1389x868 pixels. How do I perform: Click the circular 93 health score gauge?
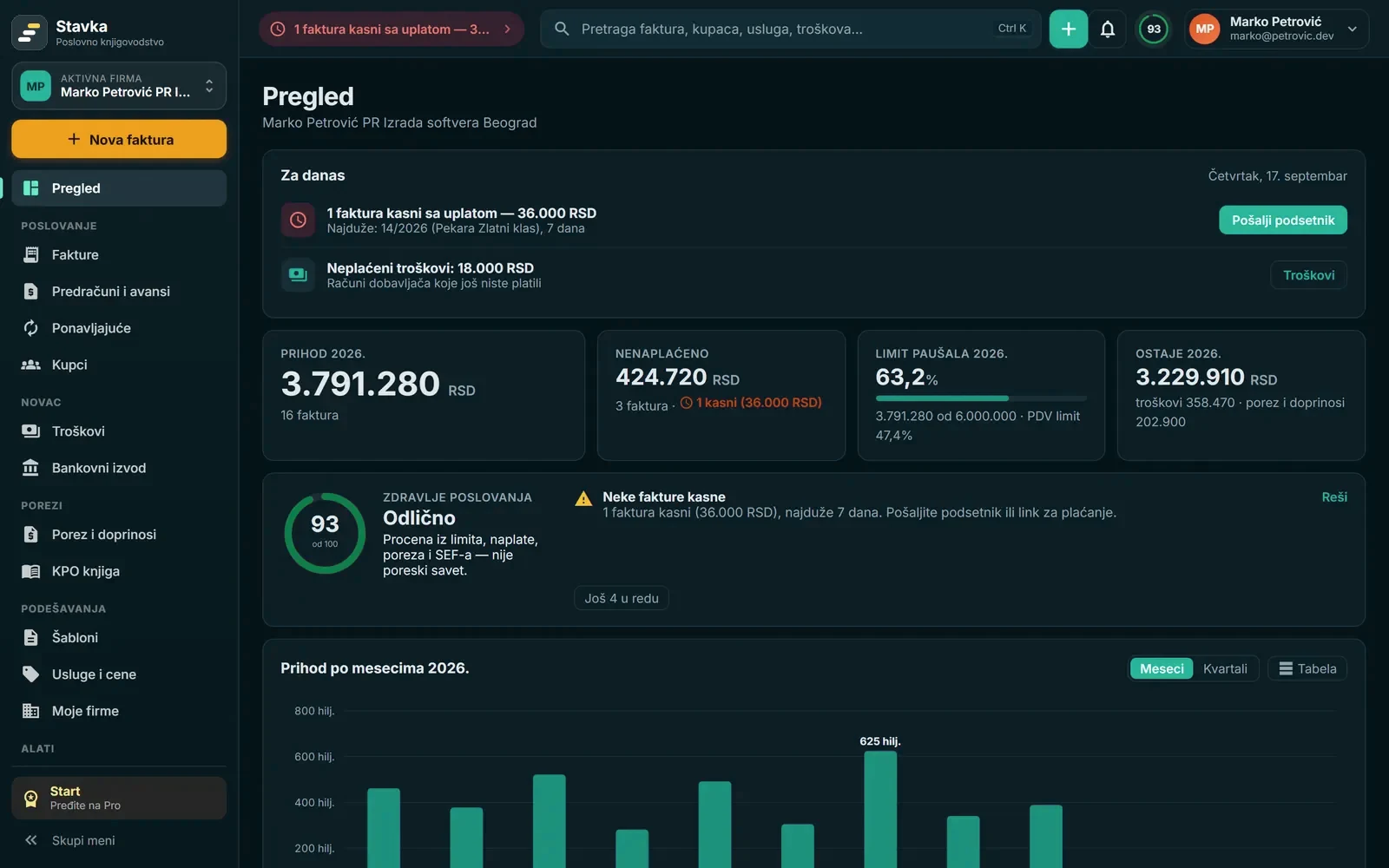pos(325,533)
